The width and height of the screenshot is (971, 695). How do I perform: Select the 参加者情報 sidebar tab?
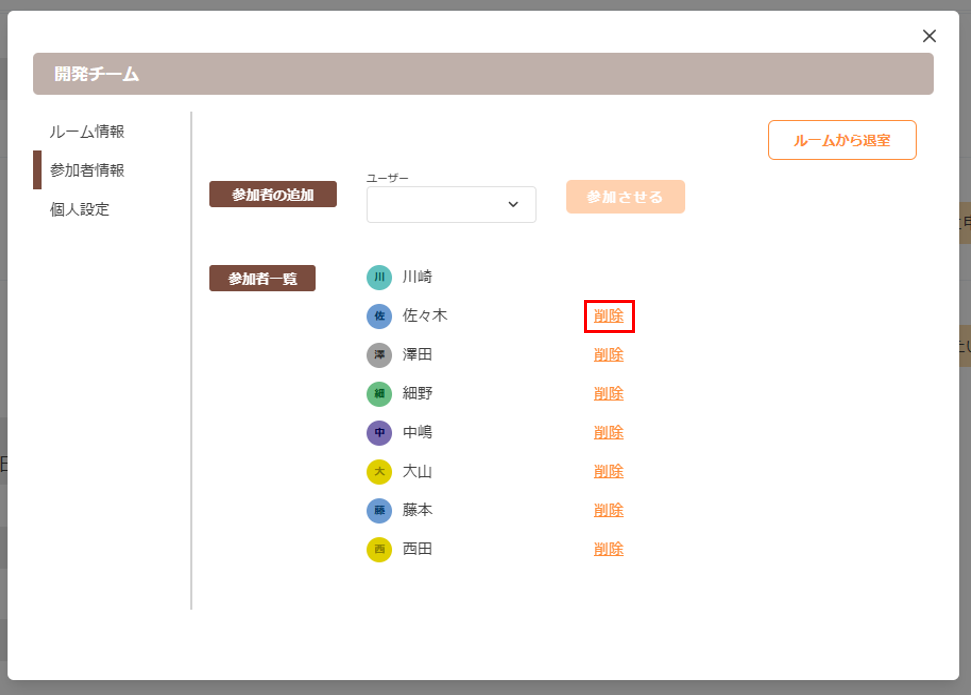pos(87,170)
